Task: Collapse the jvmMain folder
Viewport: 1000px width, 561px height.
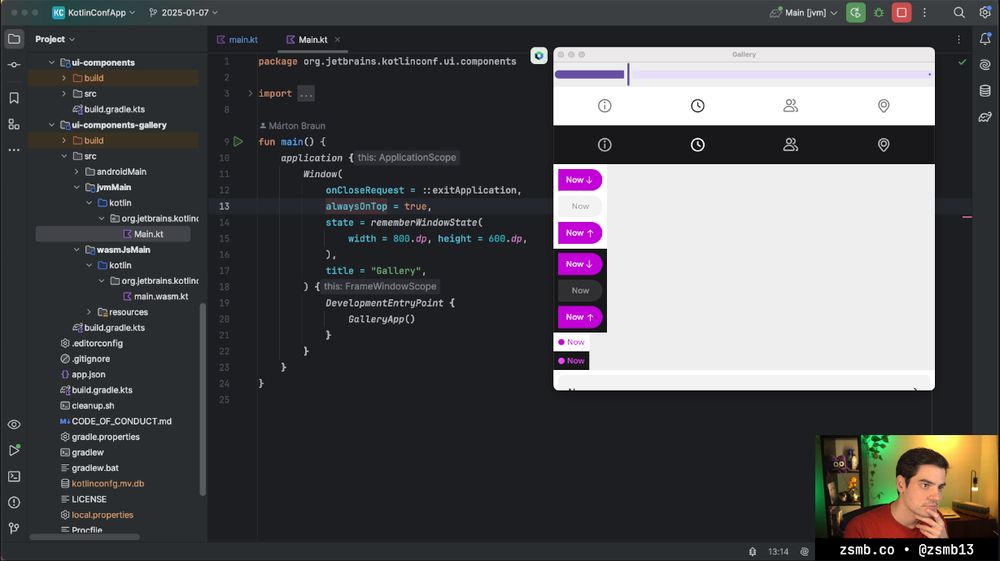Action: [x=77, y=187]
